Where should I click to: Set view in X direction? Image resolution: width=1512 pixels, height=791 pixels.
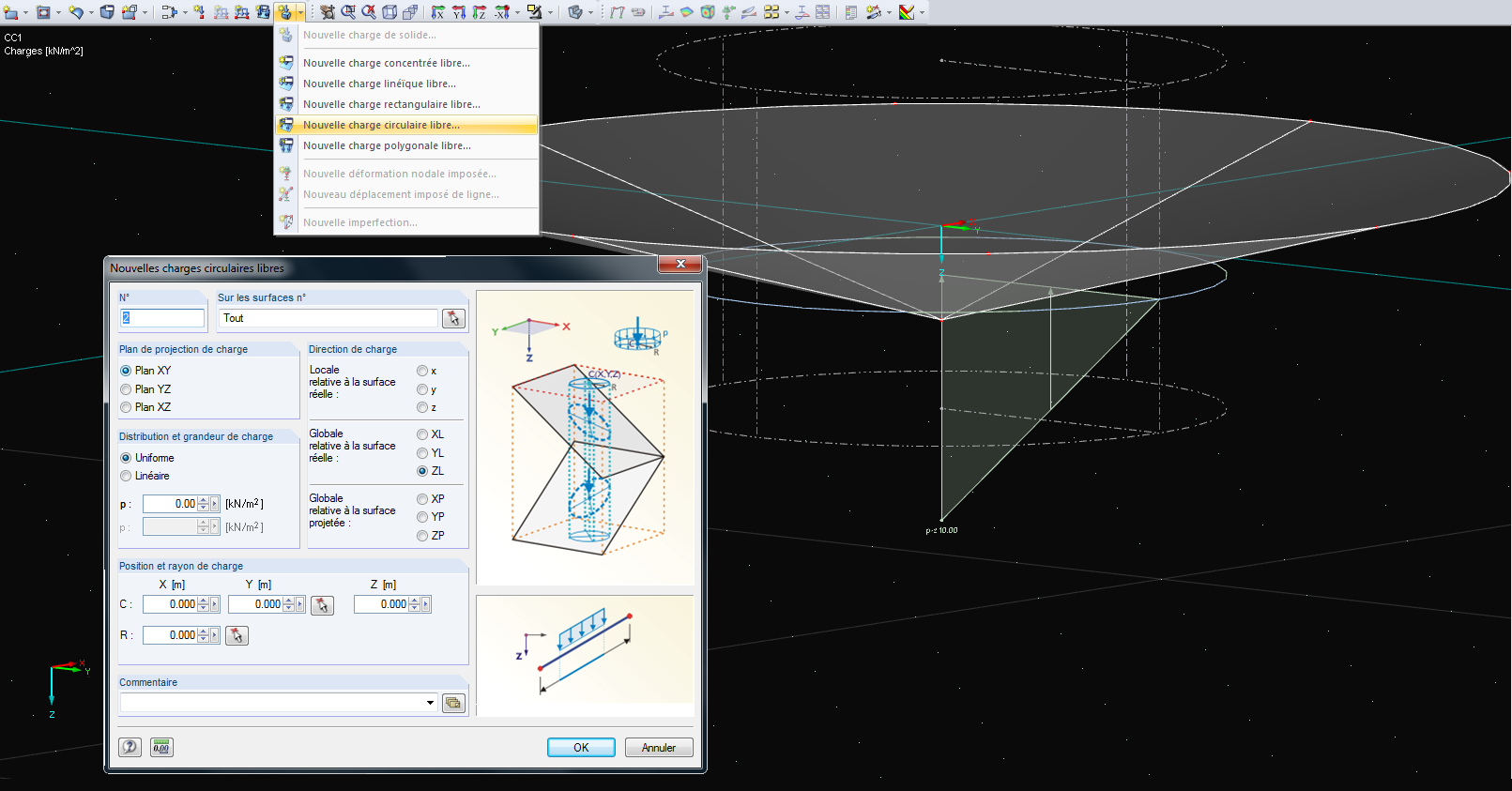coord(438,12)
